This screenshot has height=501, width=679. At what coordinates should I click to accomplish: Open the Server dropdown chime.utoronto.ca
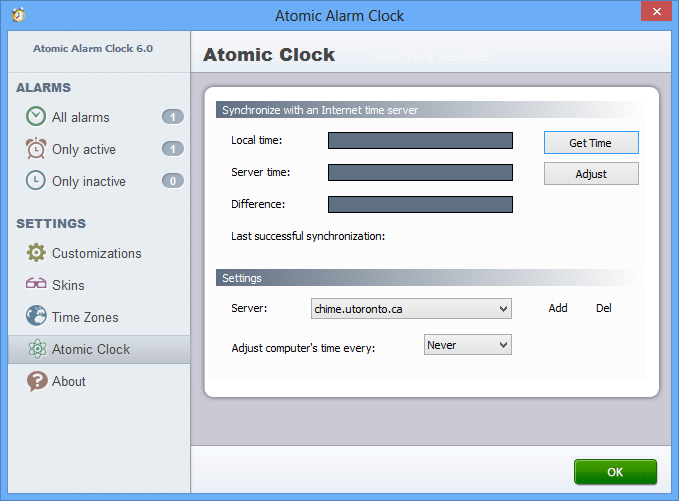pyautogui.click(x=411, y=308)
